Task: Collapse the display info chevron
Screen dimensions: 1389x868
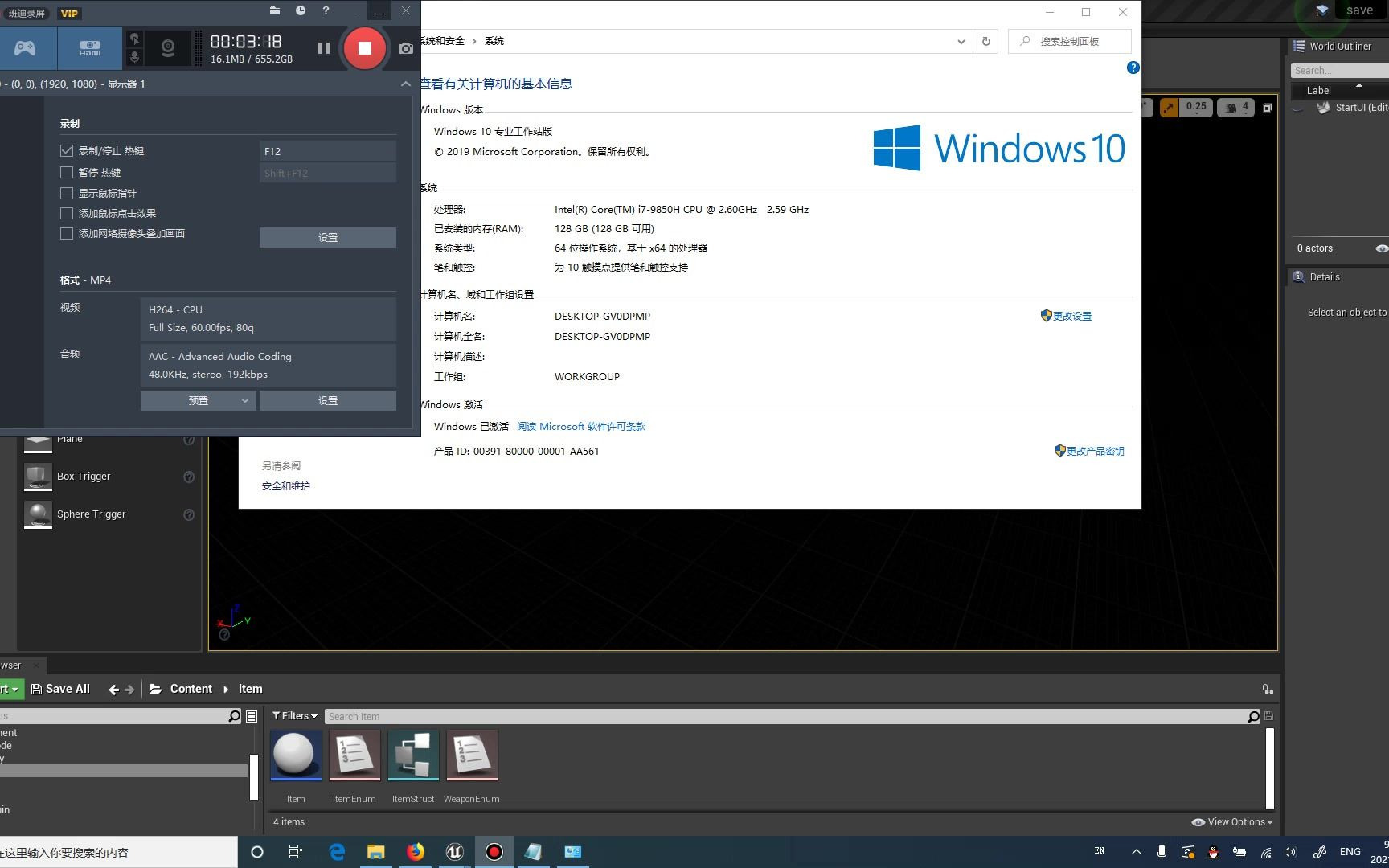Action: click(x=405, y=84)
